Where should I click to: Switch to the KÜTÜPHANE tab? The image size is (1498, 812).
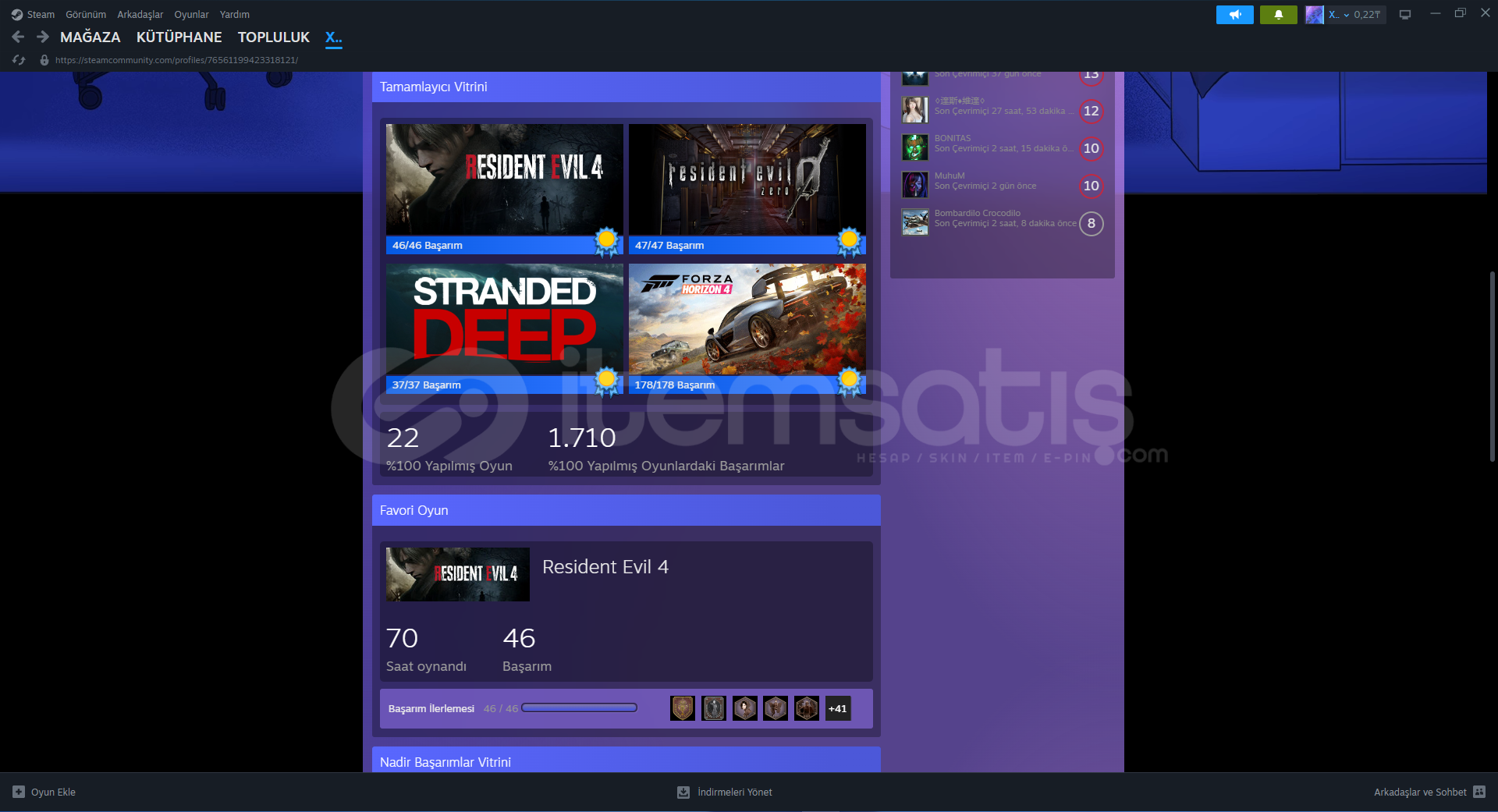179,37
